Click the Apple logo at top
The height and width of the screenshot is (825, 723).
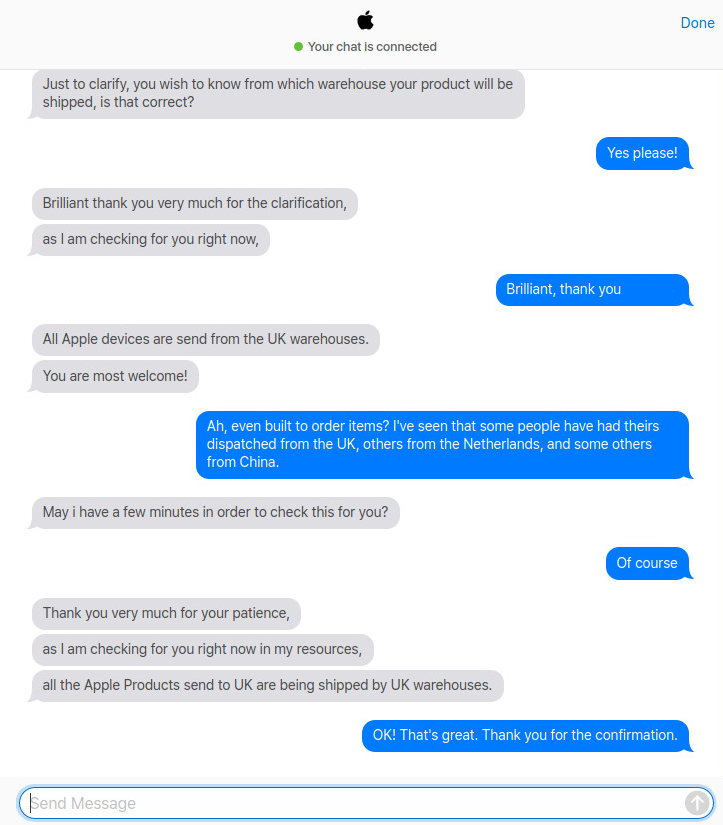(x=365, y=21)
